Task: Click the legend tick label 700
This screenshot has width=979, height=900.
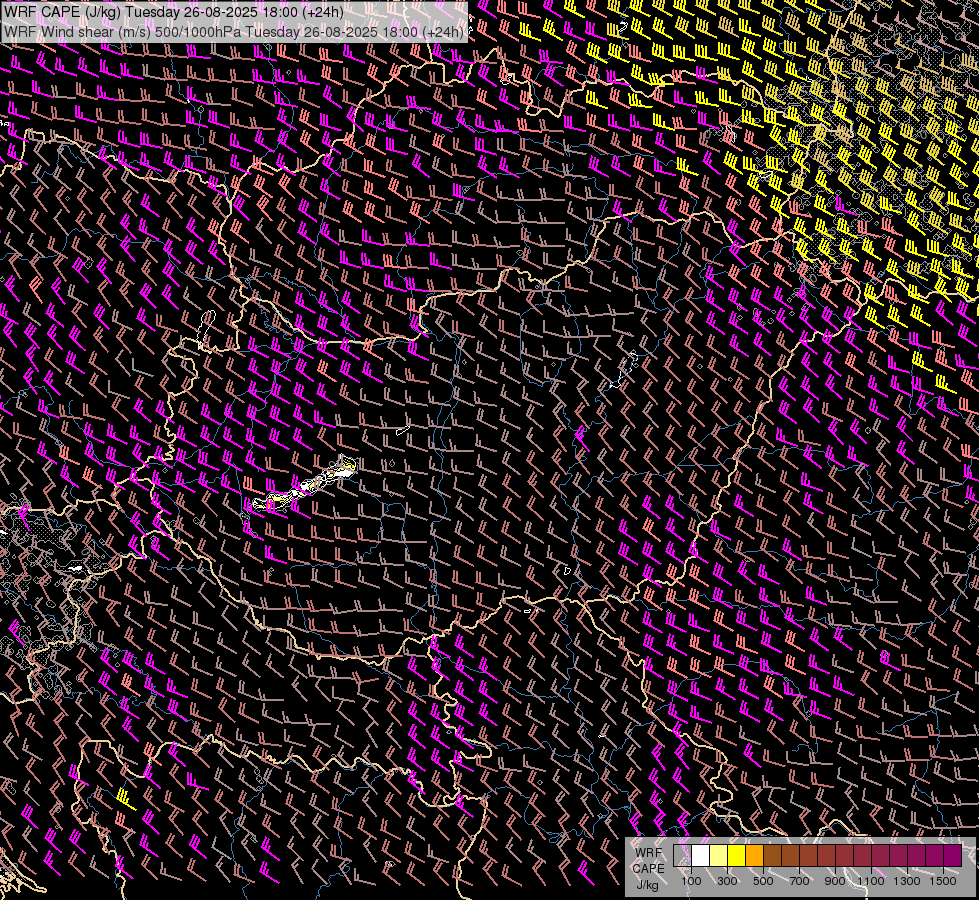Action: 799,881
